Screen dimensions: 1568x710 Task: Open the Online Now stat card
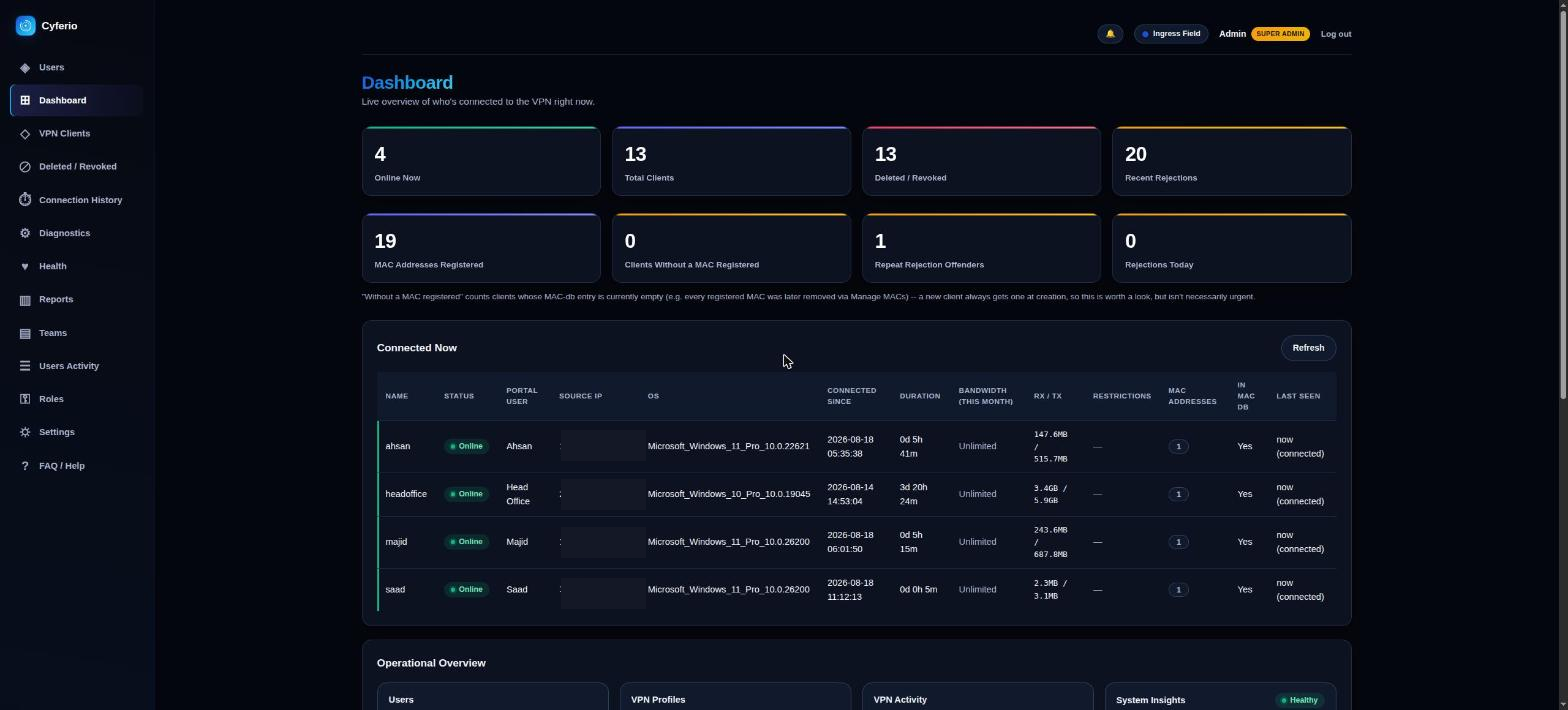[x=481, y=161]
